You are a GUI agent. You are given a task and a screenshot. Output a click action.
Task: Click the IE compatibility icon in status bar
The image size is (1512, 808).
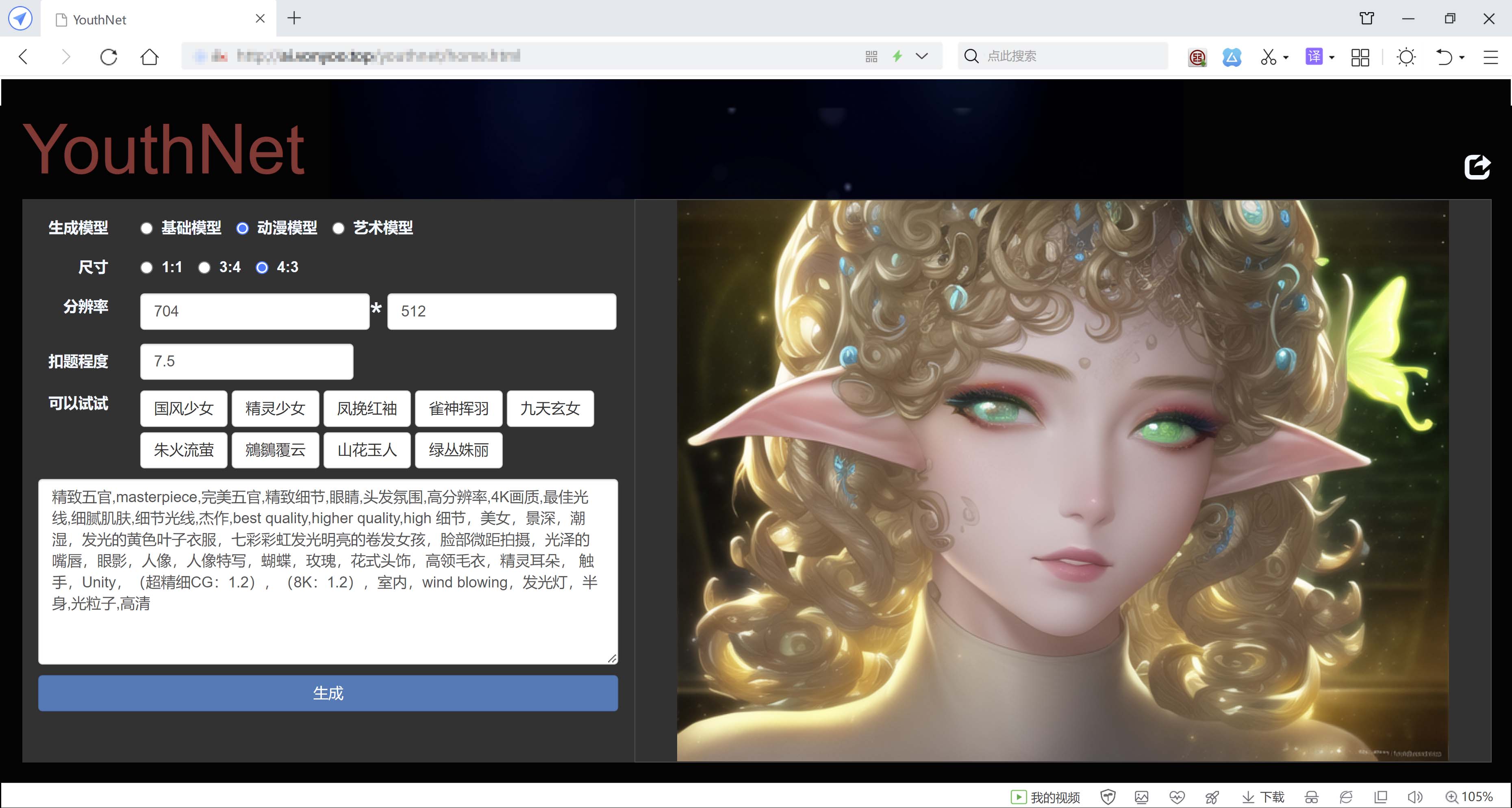(x=1346, y=797)
